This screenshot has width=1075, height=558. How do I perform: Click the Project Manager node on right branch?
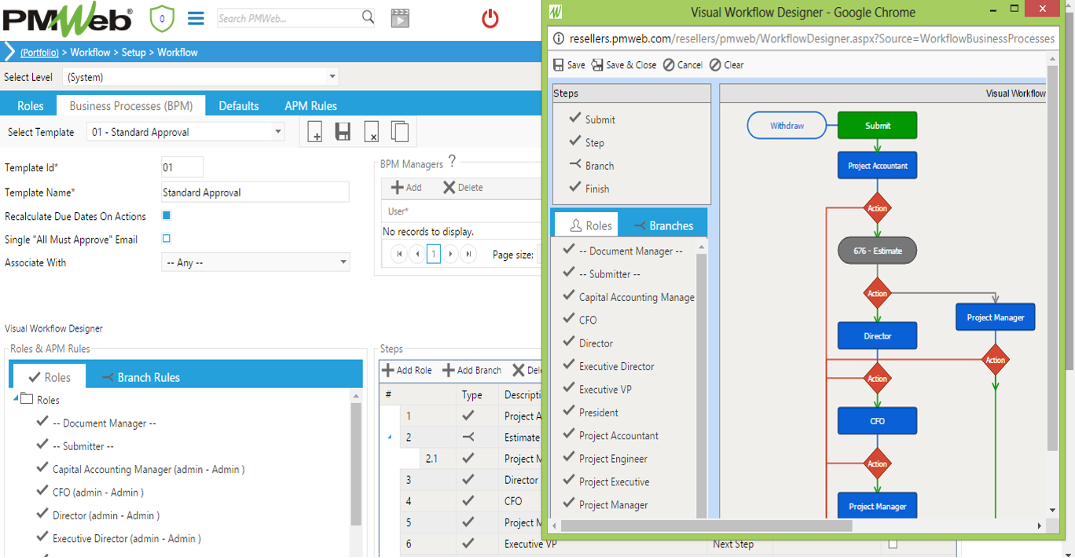coord(995,317)
